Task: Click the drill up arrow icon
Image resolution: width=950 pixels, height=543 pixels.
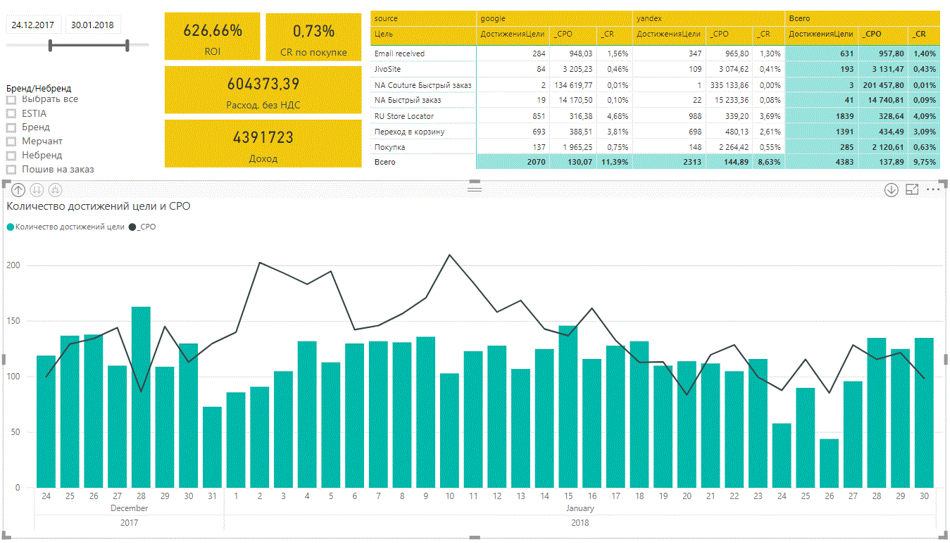Action: (18, 190)
